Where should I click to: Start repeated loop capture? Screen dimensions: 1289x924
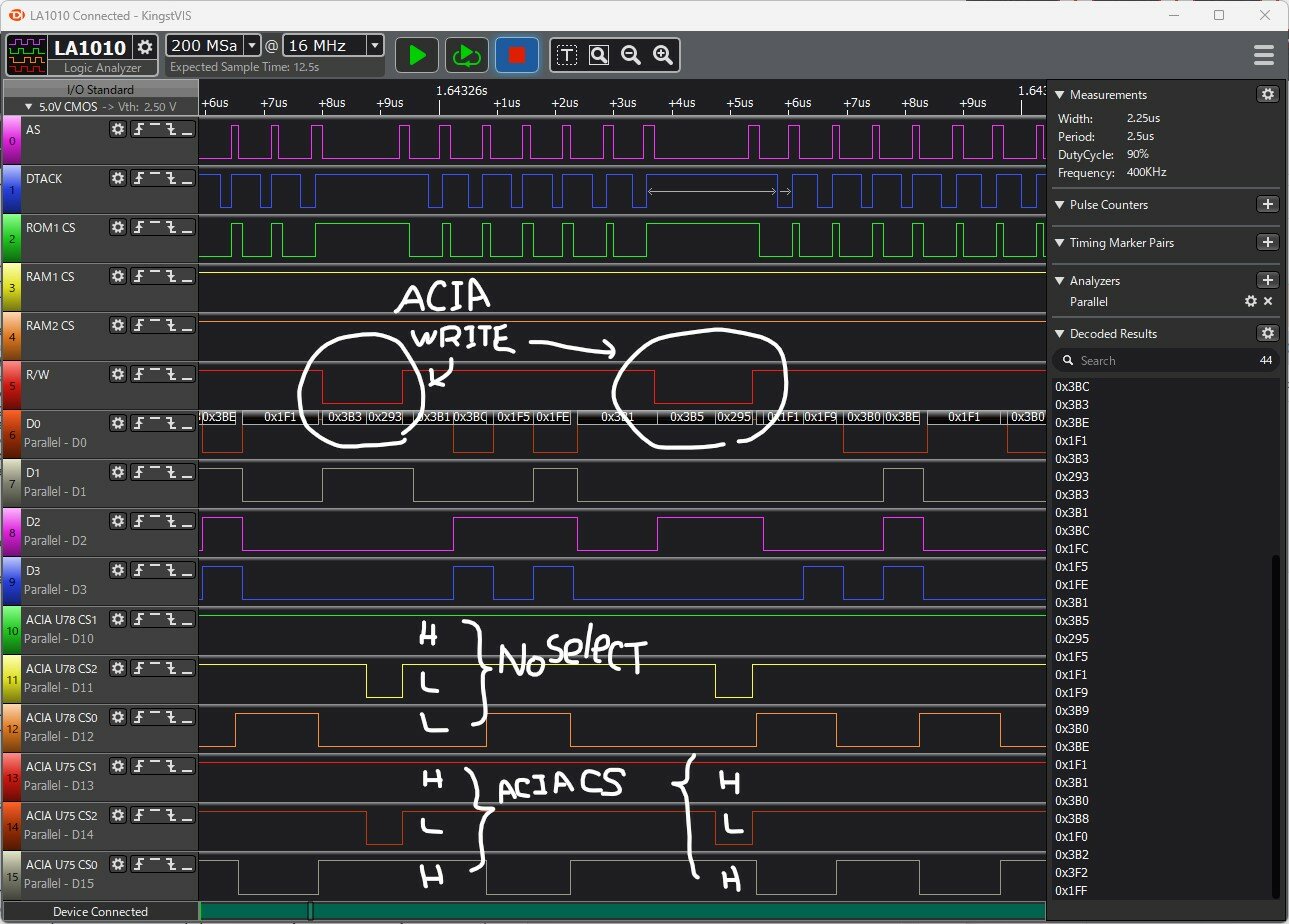click(x=465, y=55)
